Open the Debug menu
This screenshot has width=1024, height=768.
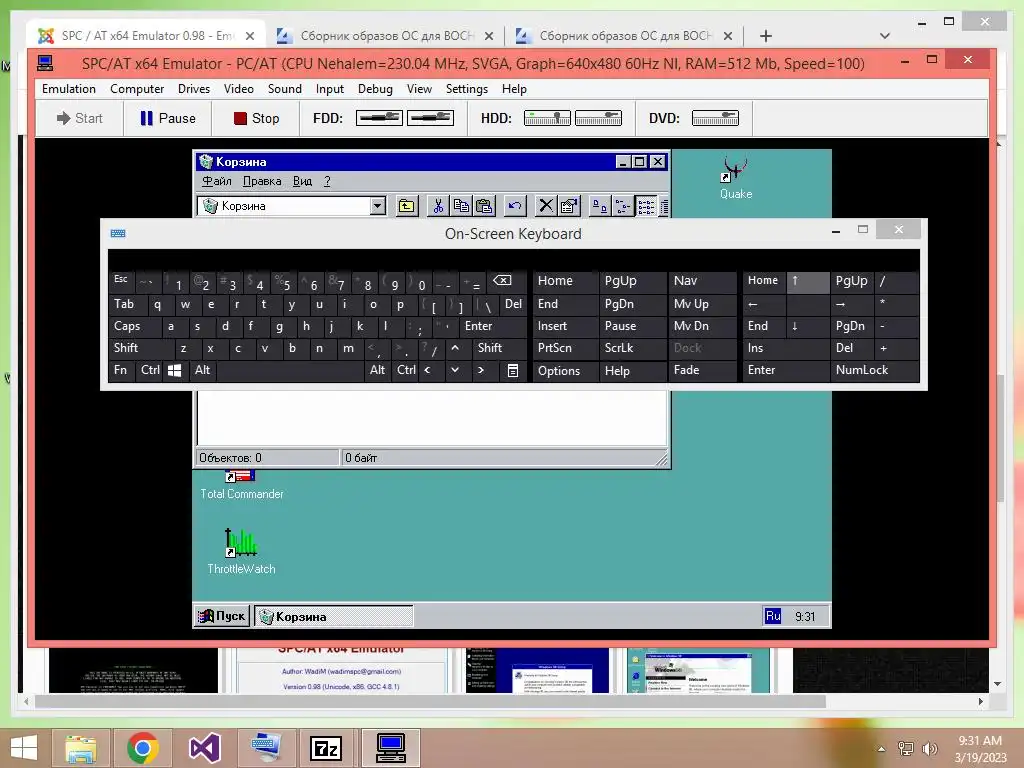375,89
